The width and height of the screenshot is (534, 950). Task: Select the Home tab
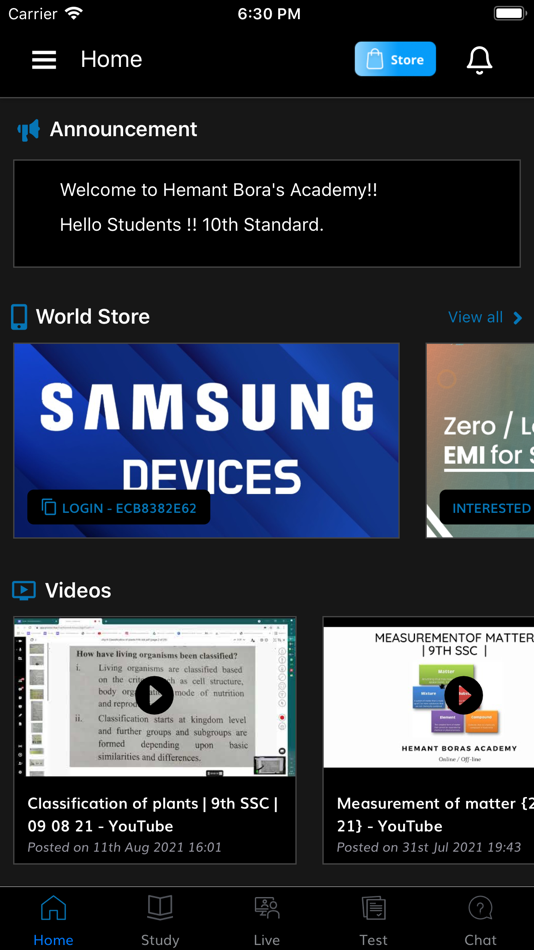tap(53, 920)
